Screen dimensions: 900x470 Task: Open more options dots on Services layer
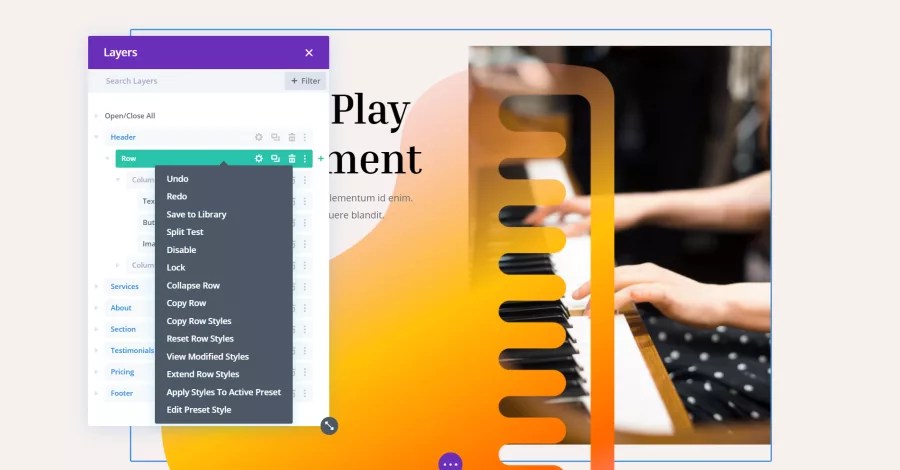305,286
